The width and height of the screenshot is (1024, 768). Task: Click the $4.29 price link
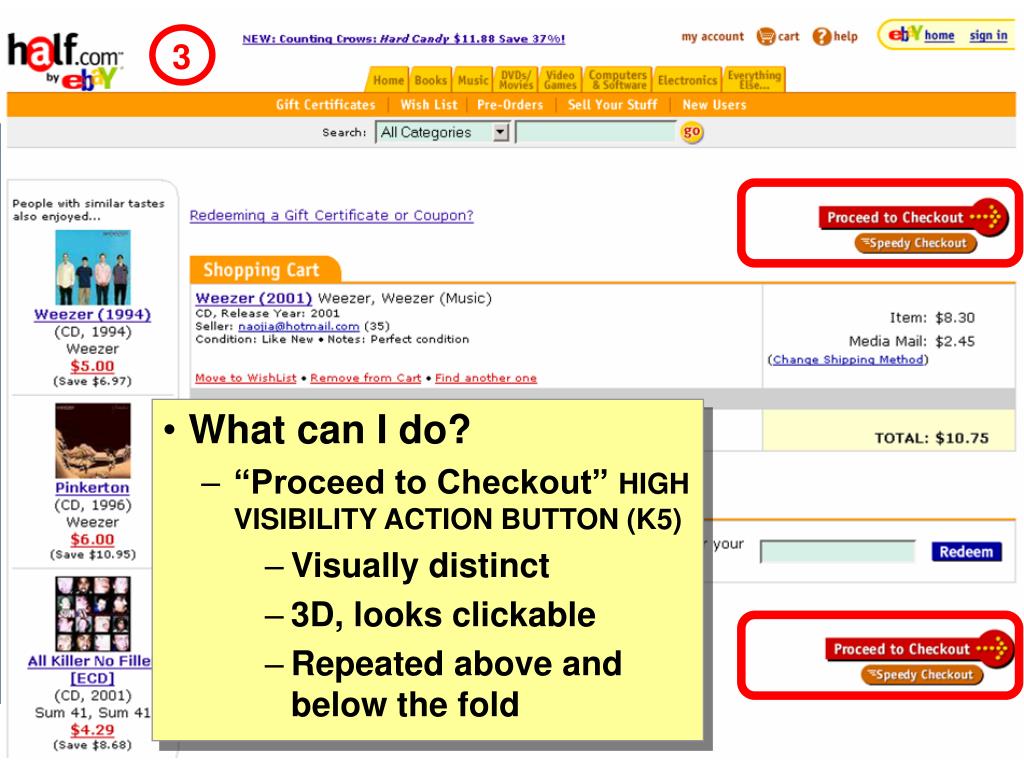point(92,729)
